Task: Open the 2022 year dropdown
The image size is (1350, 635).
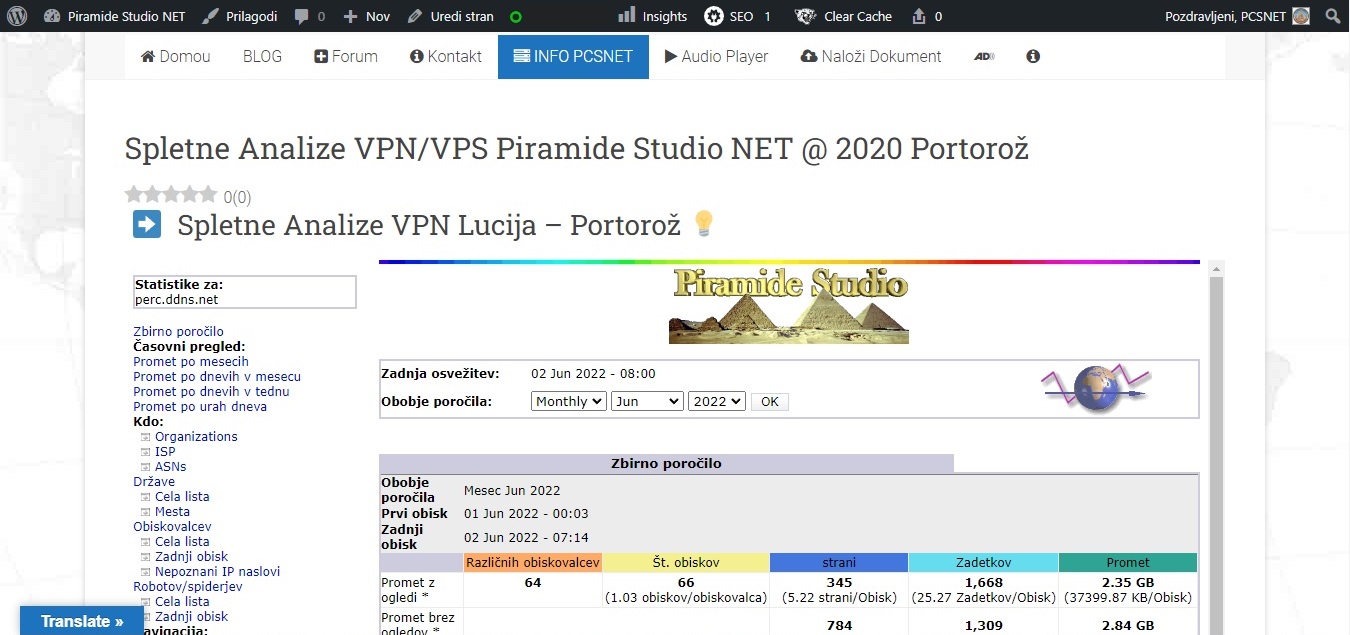Action: click(717, 401)
